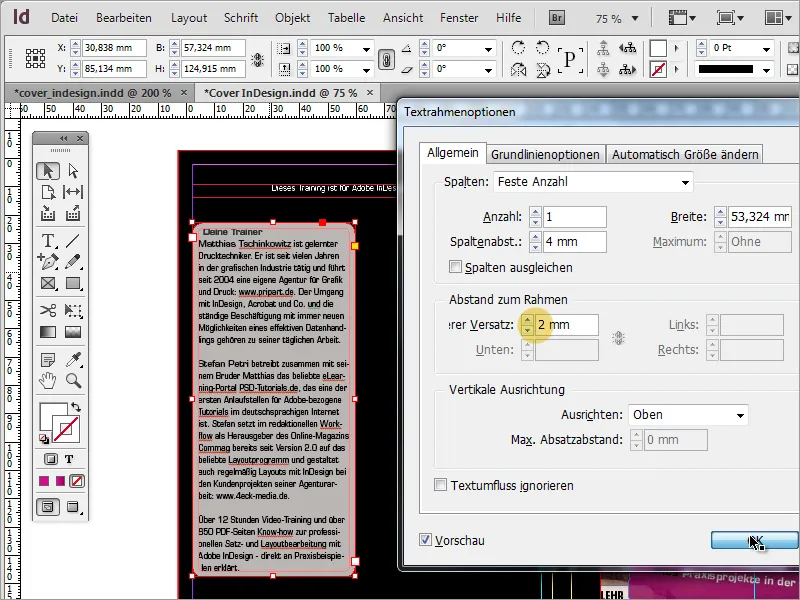The image size is (800, 600).
Task: Uncheck the Vorschau preview checkbox
Action: (x=425, y=540)
